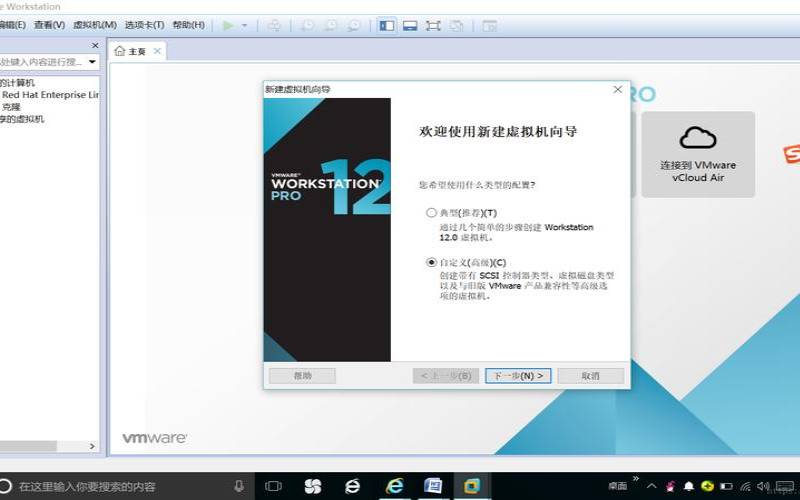
Task: Expand the system tray hidden icons chevron
Action: (652, 486)
